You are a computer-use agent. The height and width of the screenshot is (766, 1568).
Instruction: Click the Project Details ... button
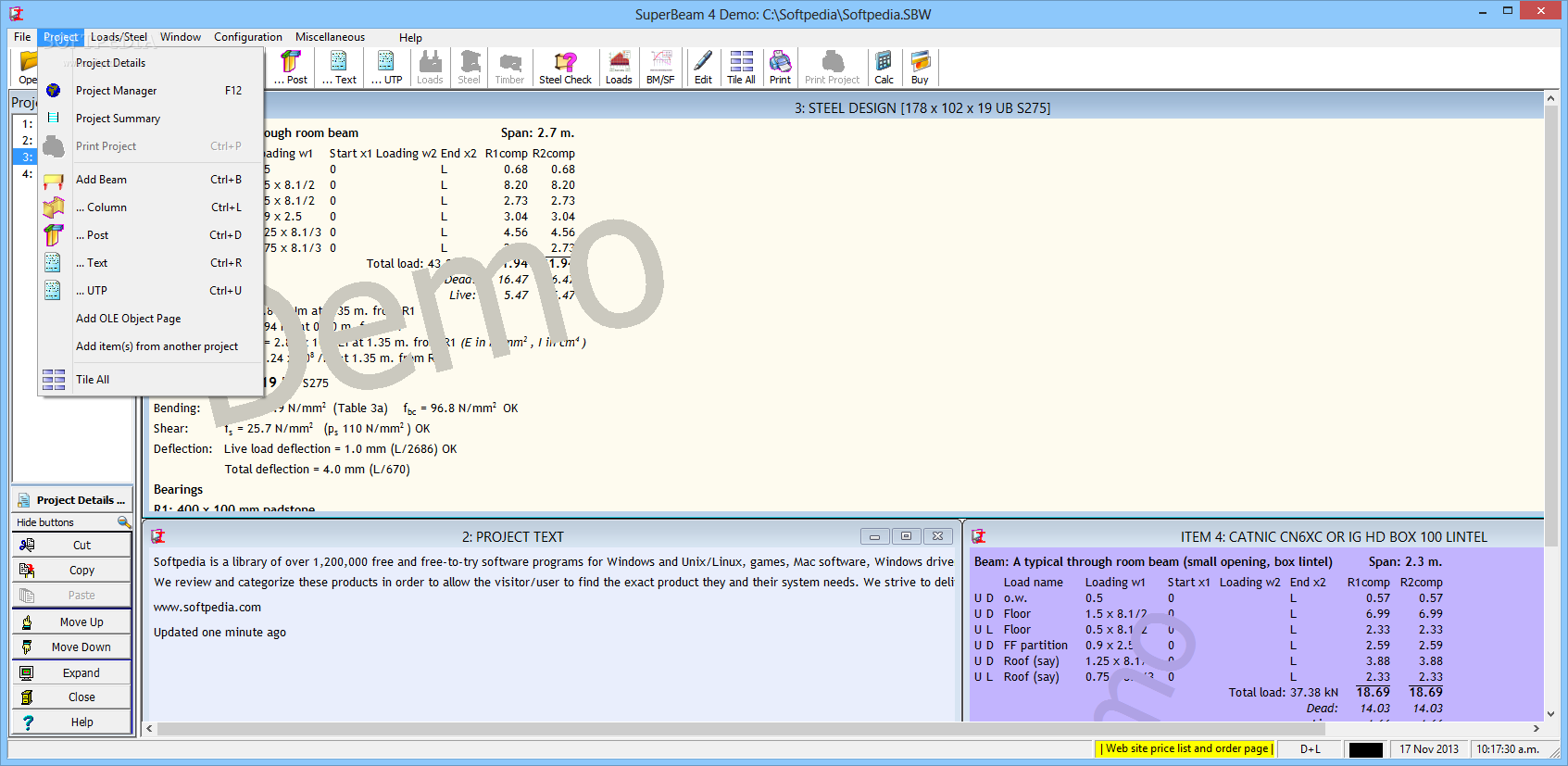coord(71,500)
